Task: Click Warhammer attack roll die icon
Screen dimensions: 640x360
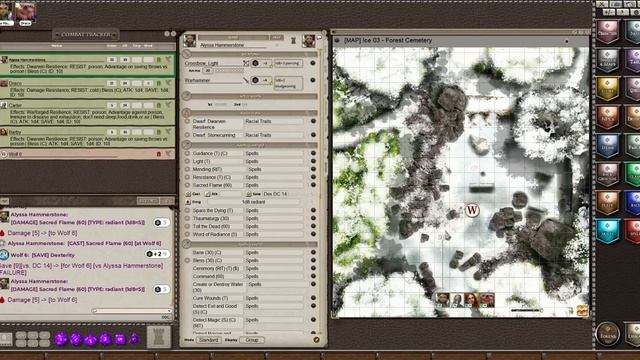Action: click(255, 80)
